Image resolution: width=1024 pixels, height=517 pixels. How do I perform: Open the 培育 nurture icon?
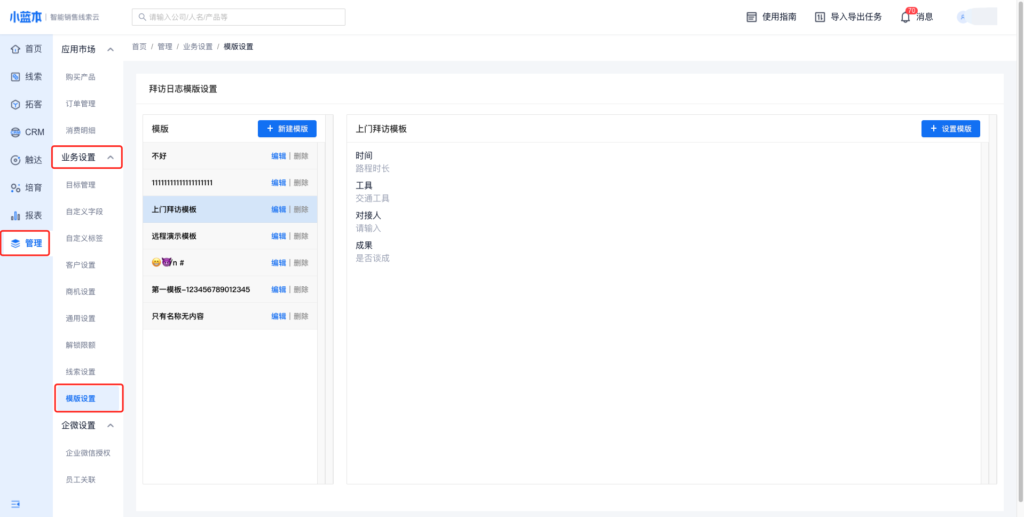[15, 188]
